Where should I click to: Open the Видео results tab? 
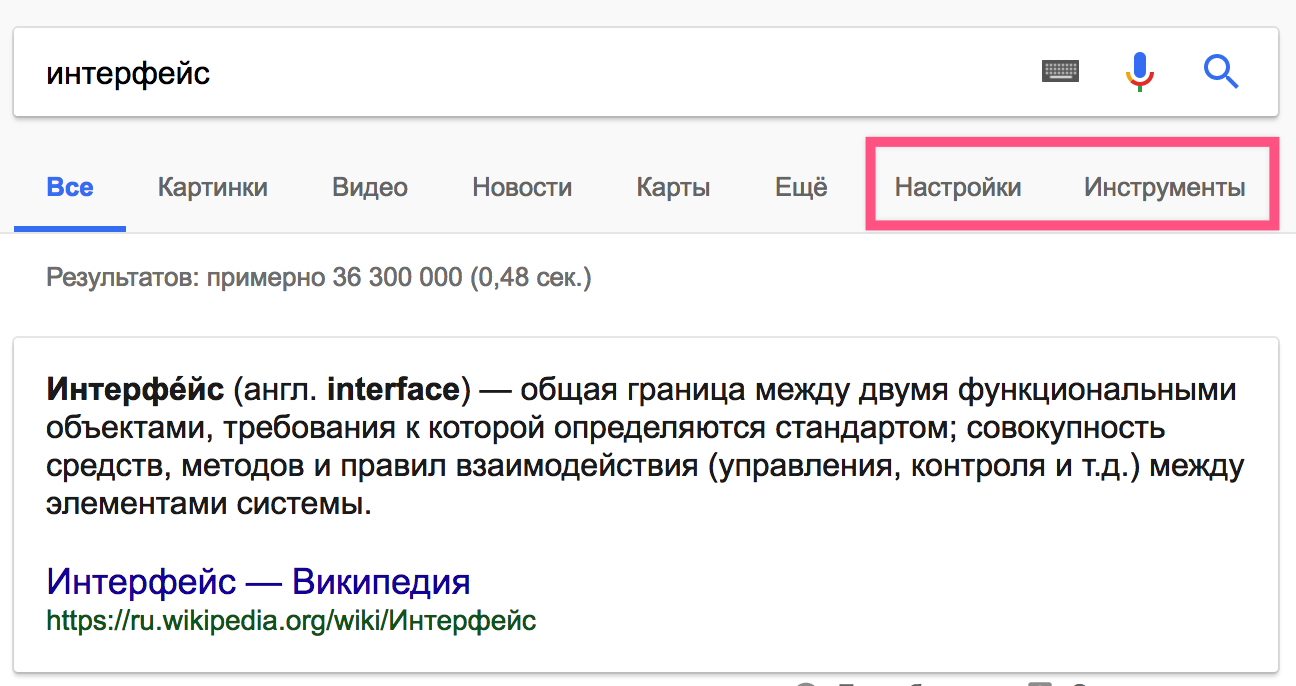[370, 188]
